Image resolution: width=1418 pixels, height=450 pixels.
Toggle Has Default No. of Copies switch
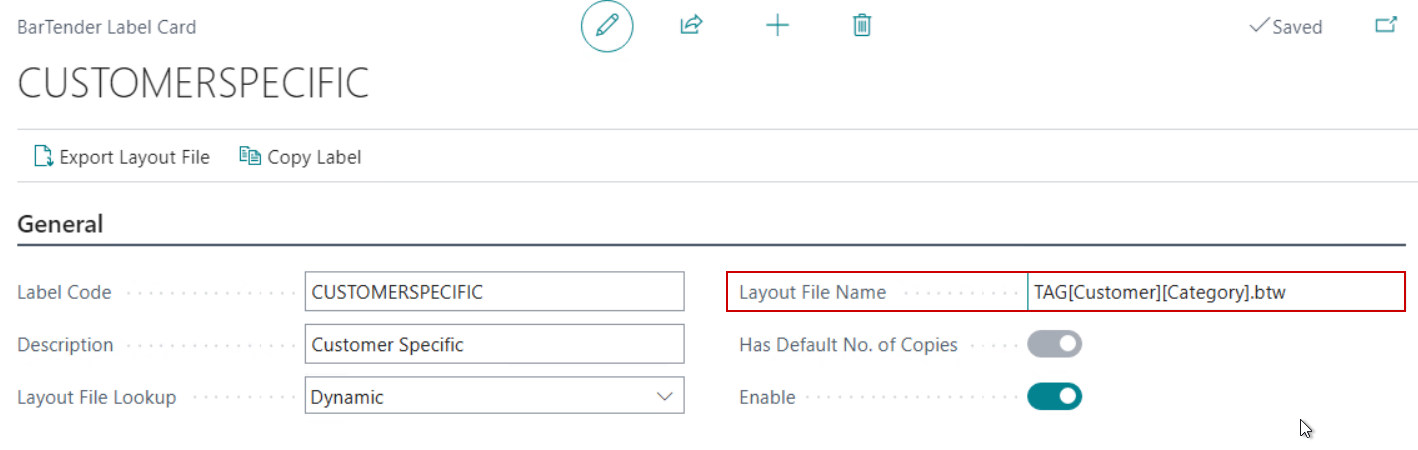pyautogui.click(x=1055, y=345)
